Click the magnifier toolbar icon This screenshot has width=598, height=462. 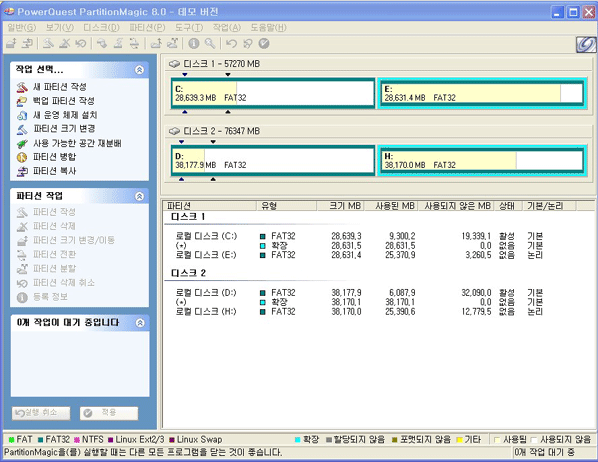tap(210, 43)
